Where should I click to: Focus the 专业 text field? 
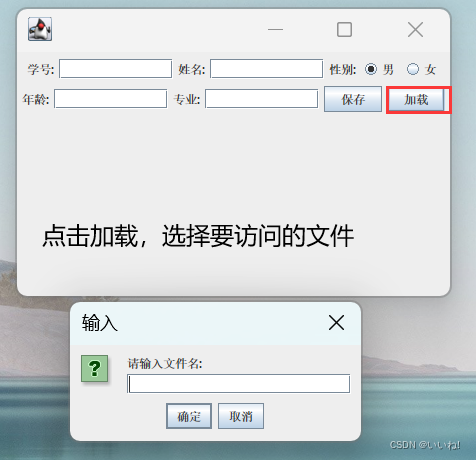click(262, 99)
